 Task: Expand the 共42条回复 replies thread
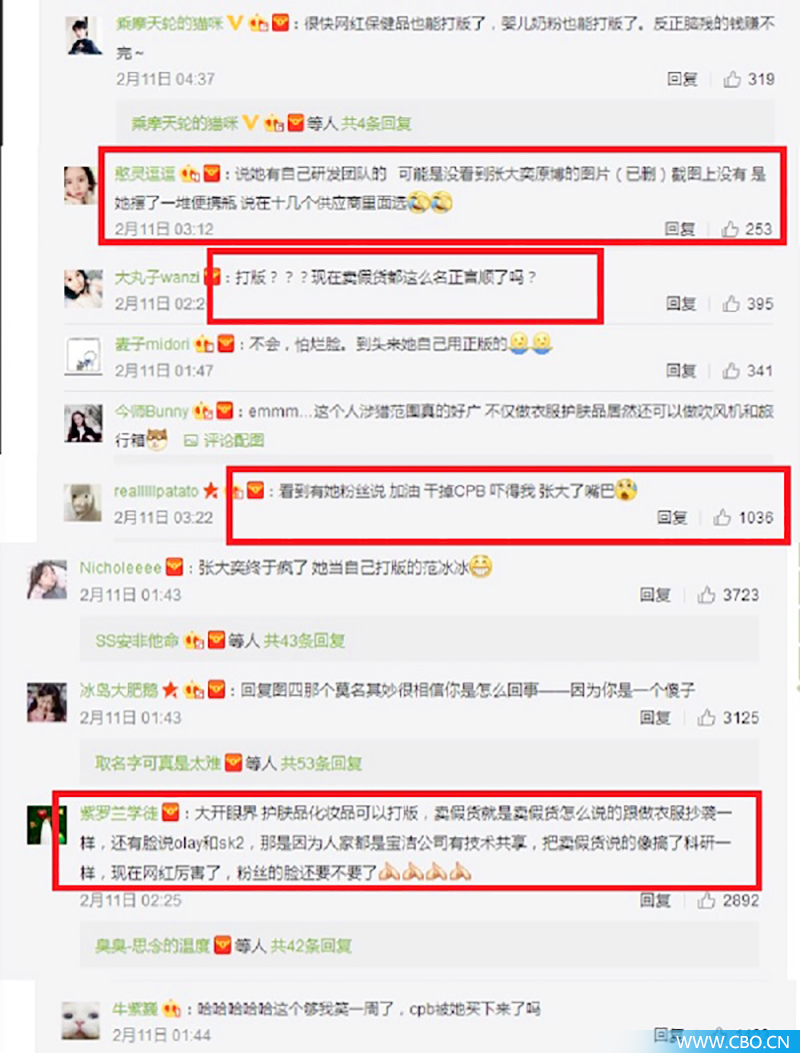(311, 946)
